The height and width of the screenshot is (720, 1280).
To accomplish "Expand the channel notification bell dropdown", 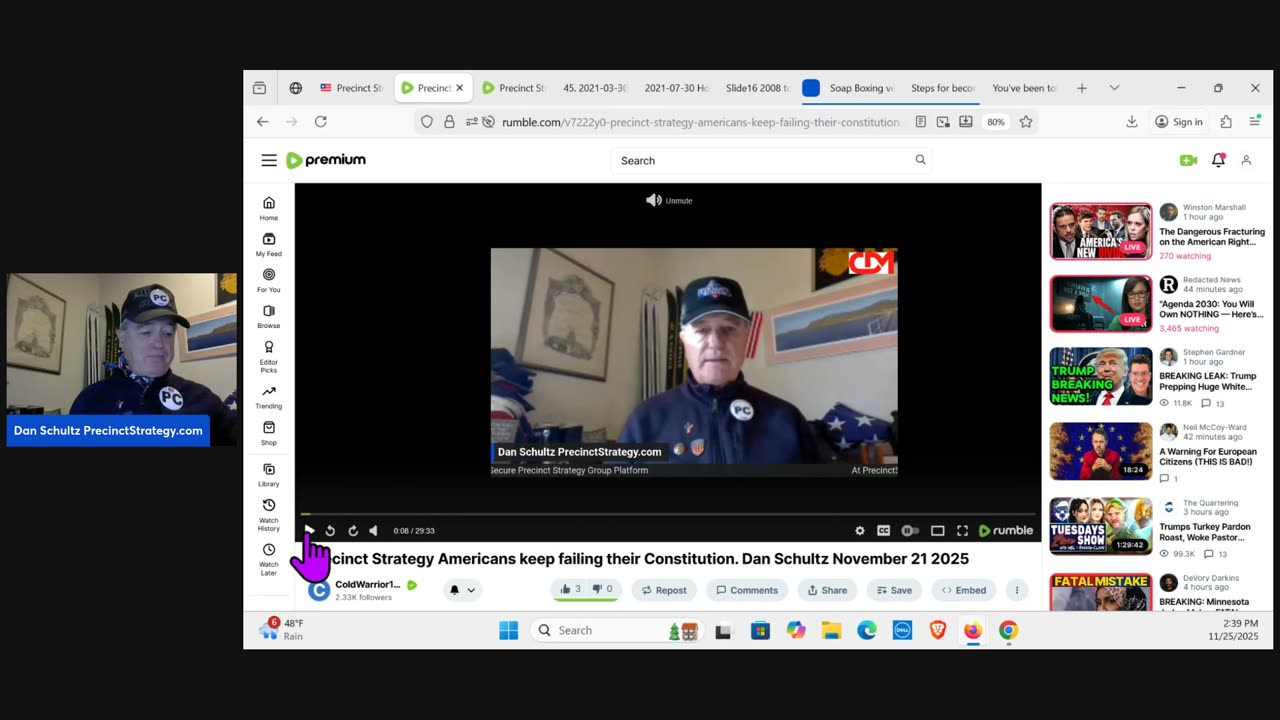I will [461, 590].
